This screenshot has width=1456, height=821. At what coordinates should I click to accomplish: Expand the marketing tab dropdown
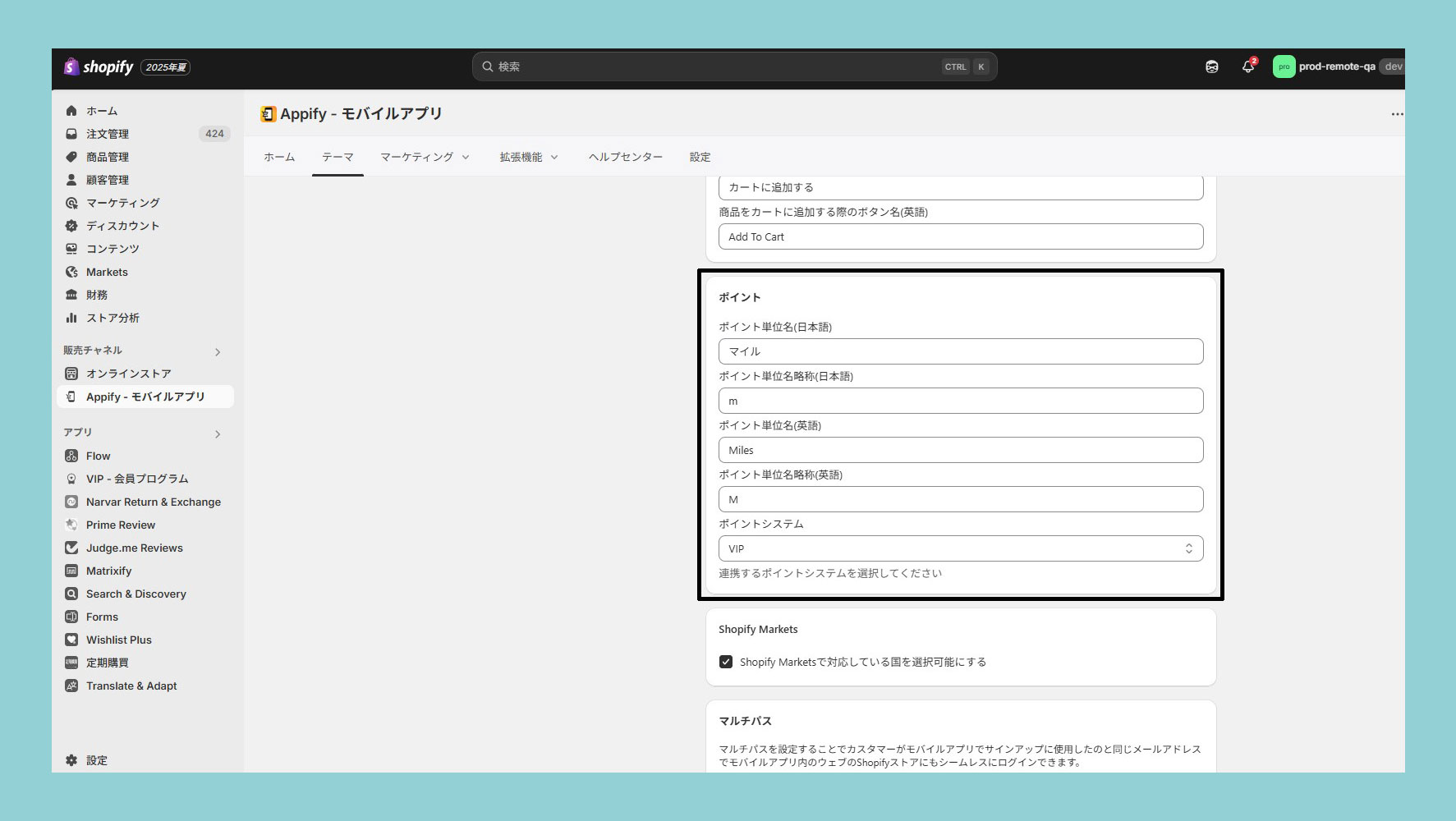coord(466,157)
